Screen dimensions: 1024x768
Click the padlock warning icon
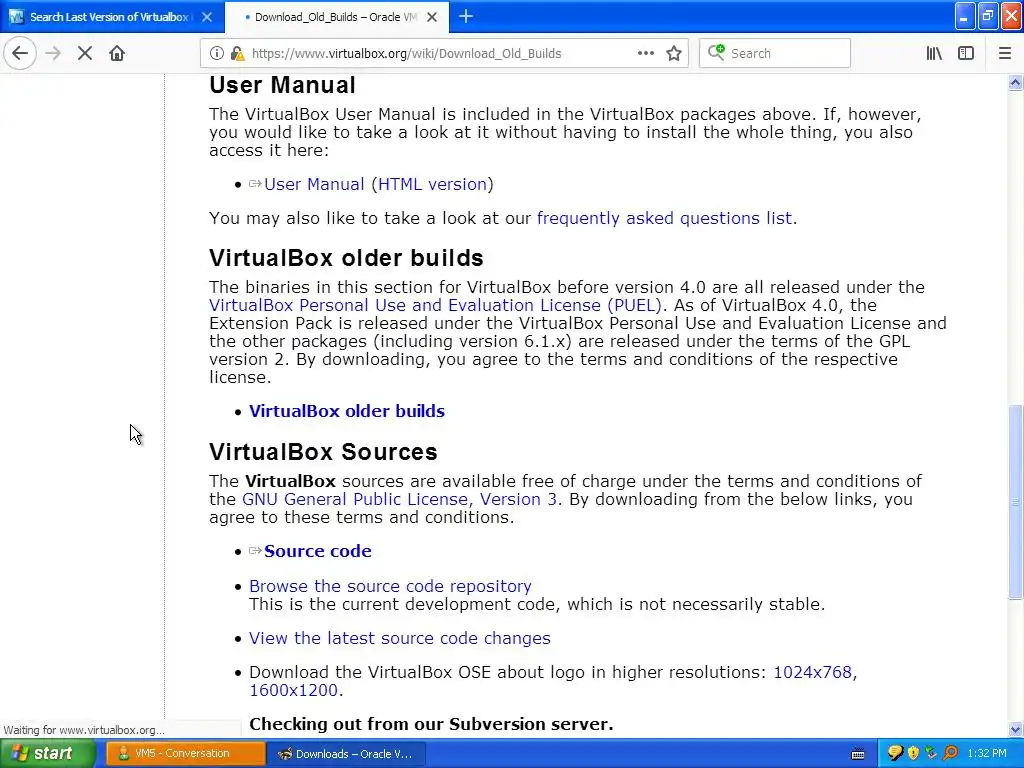[238, 54]
